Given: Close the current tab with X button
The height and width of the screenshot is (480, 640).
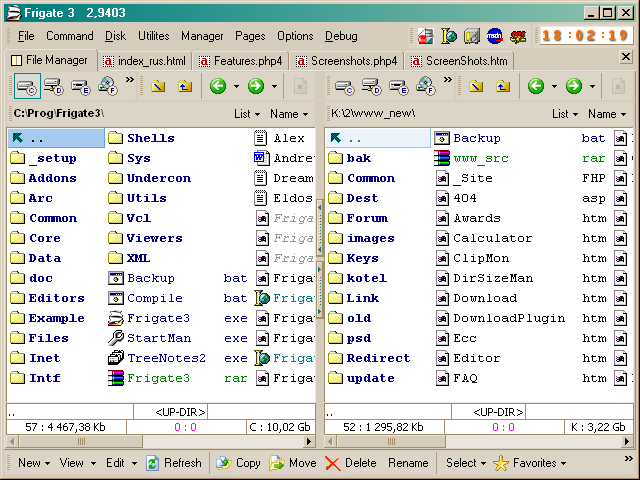Looking at the screenshot, I should (x=626, y=57).
